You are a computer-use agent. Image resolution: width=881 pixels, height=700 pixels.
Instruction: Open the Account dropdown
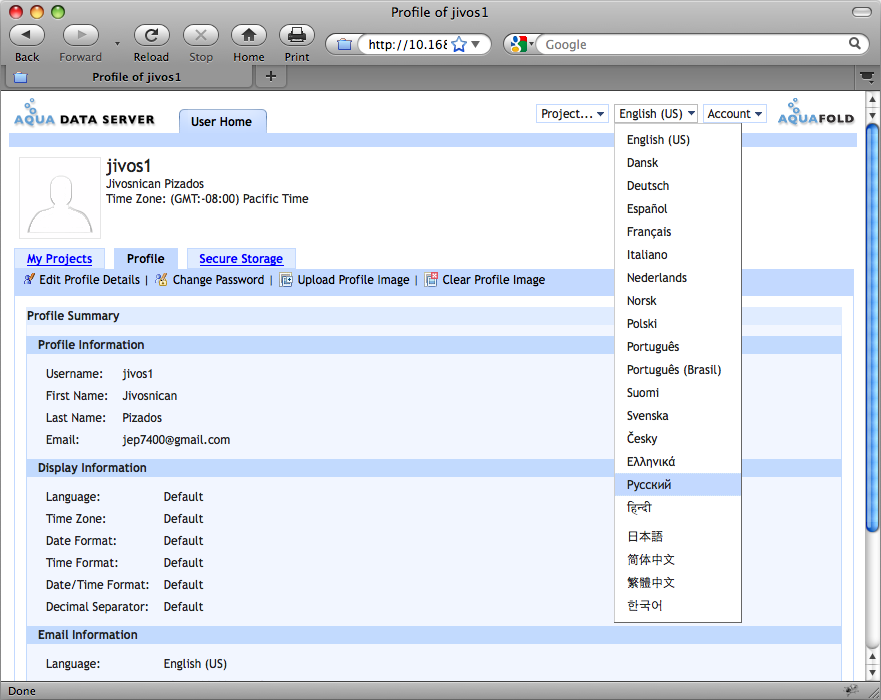pyautogui.click(x=734, y=113)
